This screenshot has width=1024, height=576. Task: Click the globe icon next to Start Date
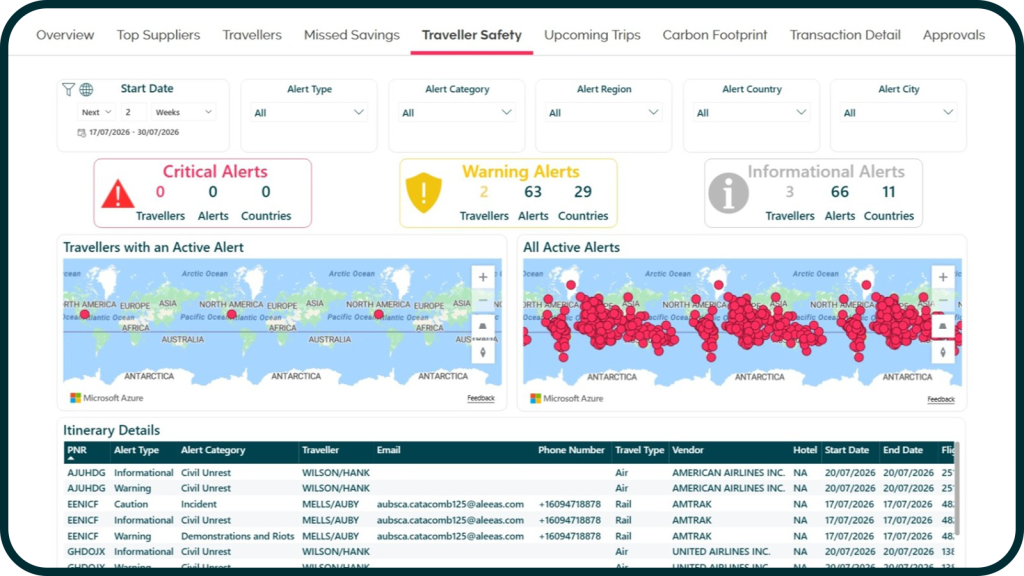tap(86, 89)
